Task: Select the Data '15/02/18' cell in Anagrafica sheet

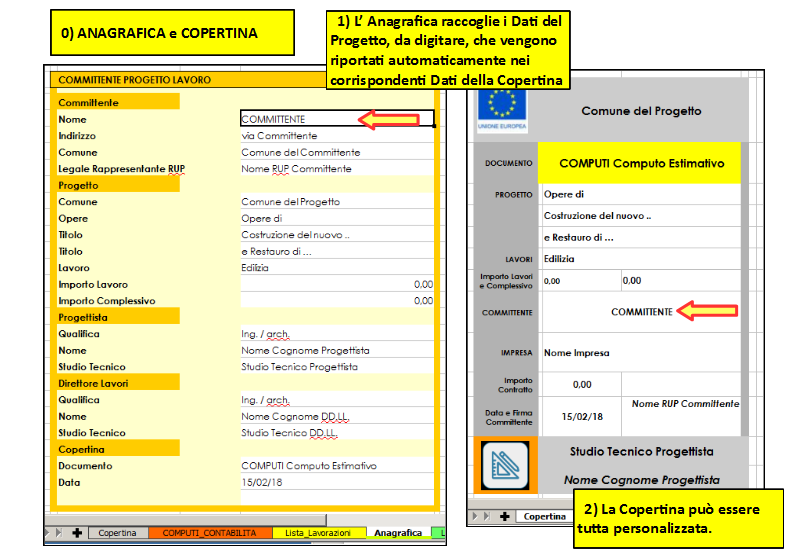Action: click(x=337, y=482)
